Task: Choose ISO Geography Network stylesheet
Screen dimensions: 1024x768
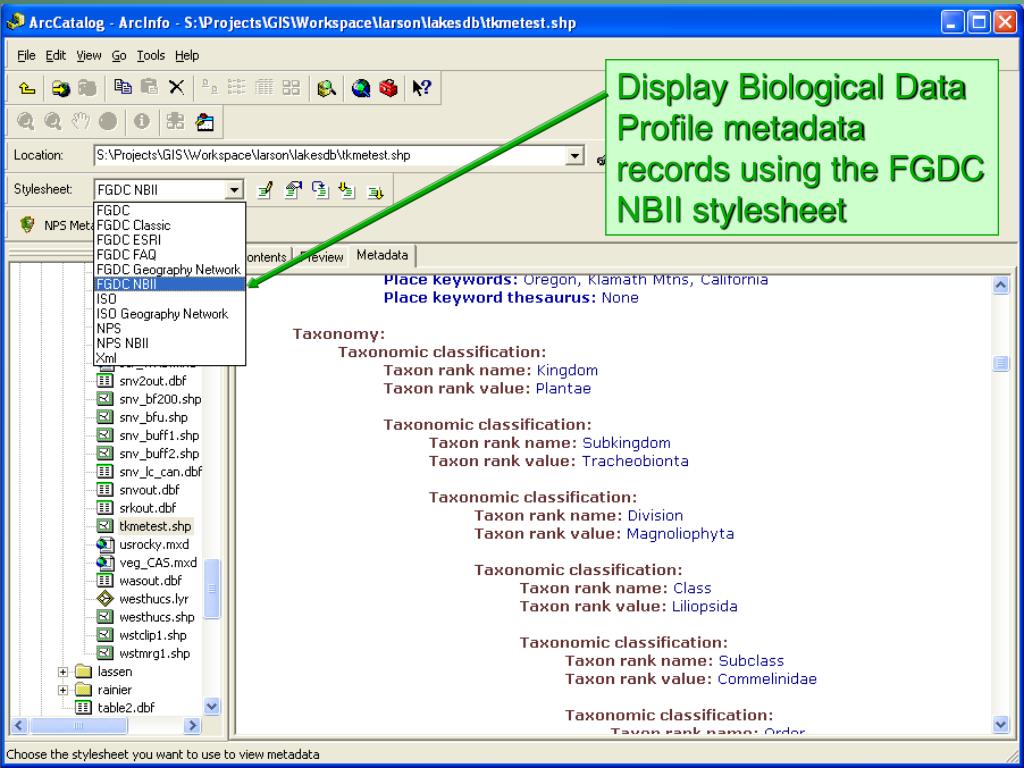Action: click(169, 314)
